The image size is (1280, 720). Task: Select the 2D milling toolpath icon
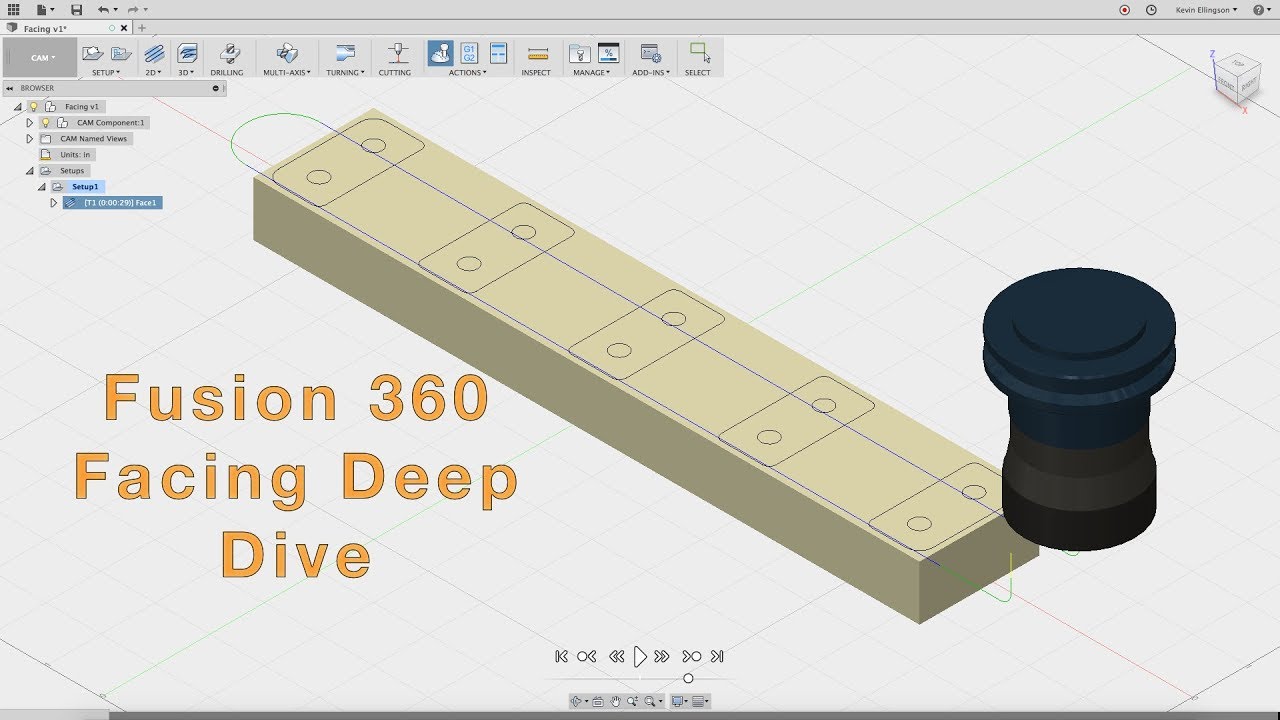pyautogui.click(x=154, y=53)
